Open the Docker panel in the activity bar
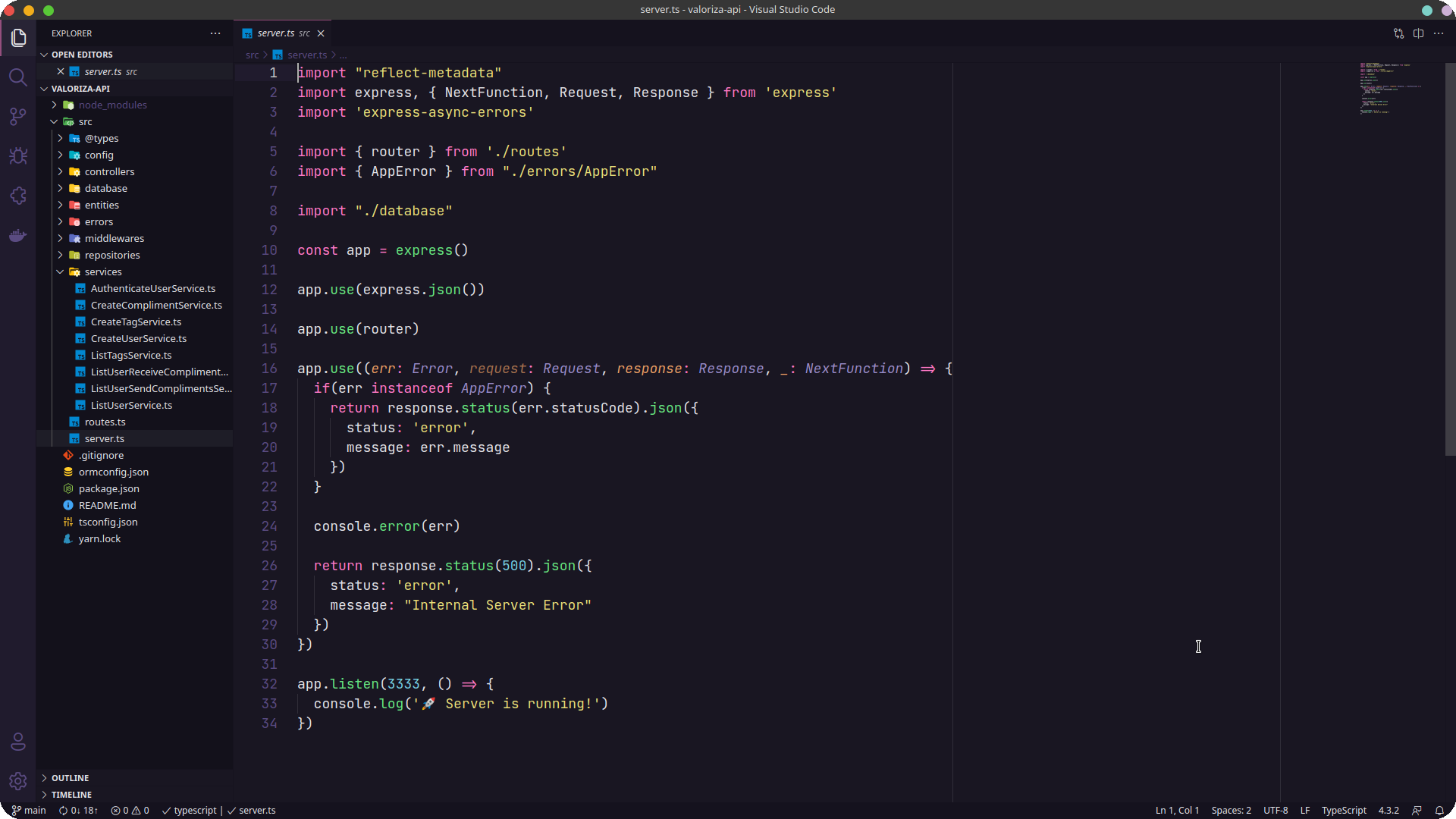This screenshot has width=1456, height=819. (x=18, y=235)
